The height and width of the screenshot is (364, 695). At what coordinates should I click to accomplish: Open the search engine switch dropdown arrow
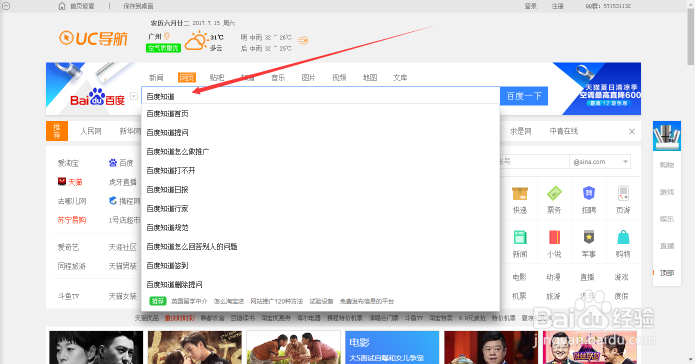point(134,96)
